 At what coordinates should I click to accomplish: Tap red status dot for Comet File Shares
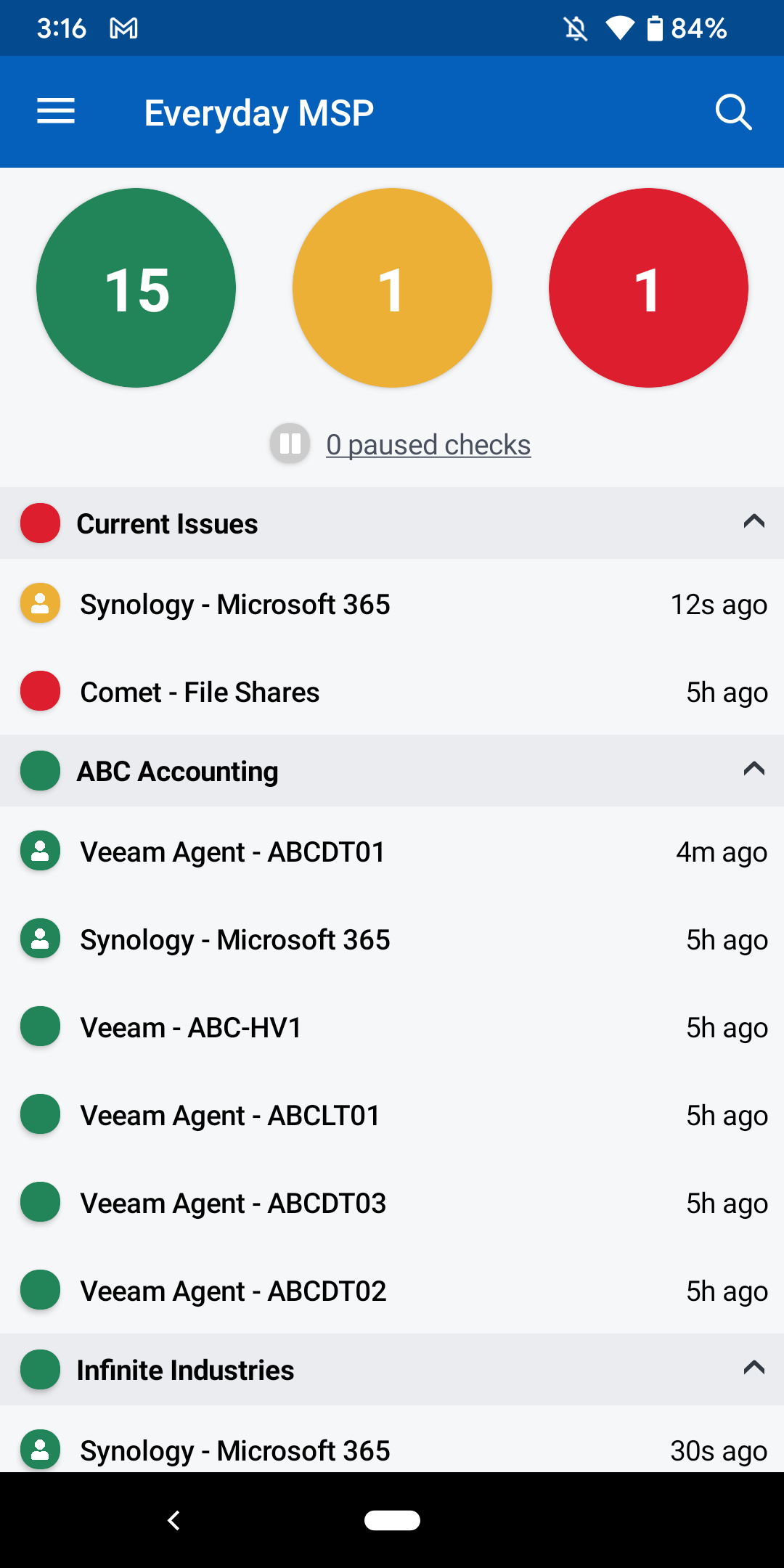pos(40,691)
